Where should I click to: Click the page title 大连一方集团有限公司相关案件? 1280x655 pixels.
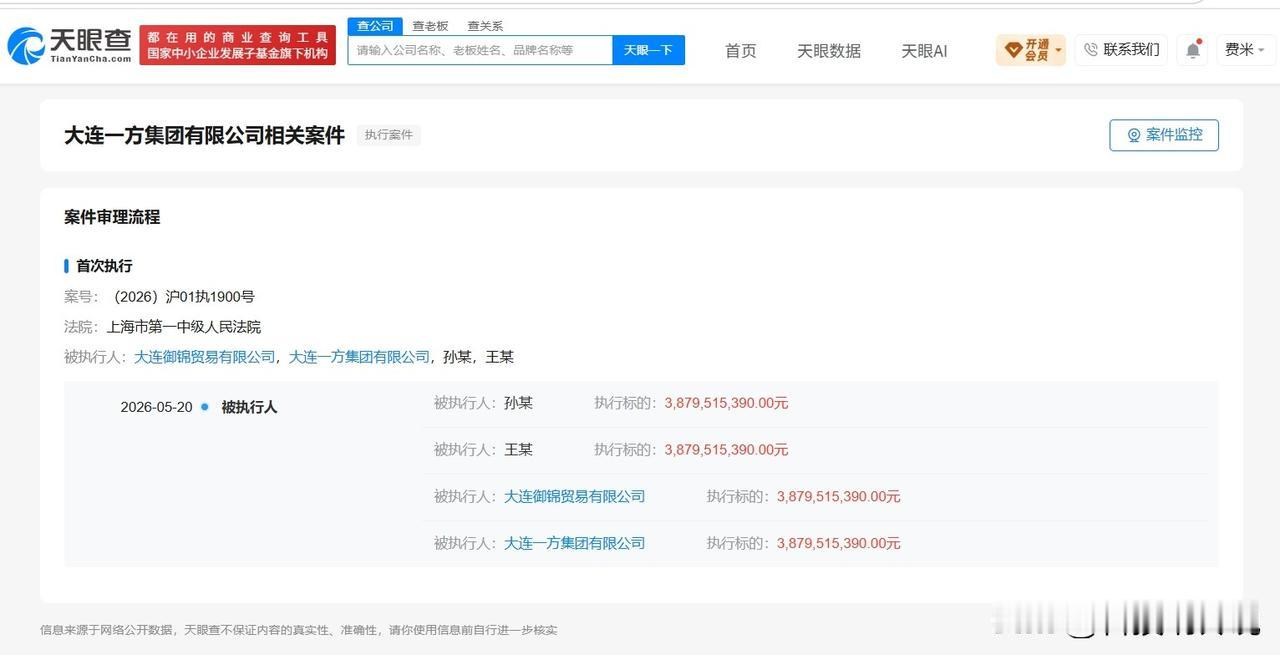(205, 135)
